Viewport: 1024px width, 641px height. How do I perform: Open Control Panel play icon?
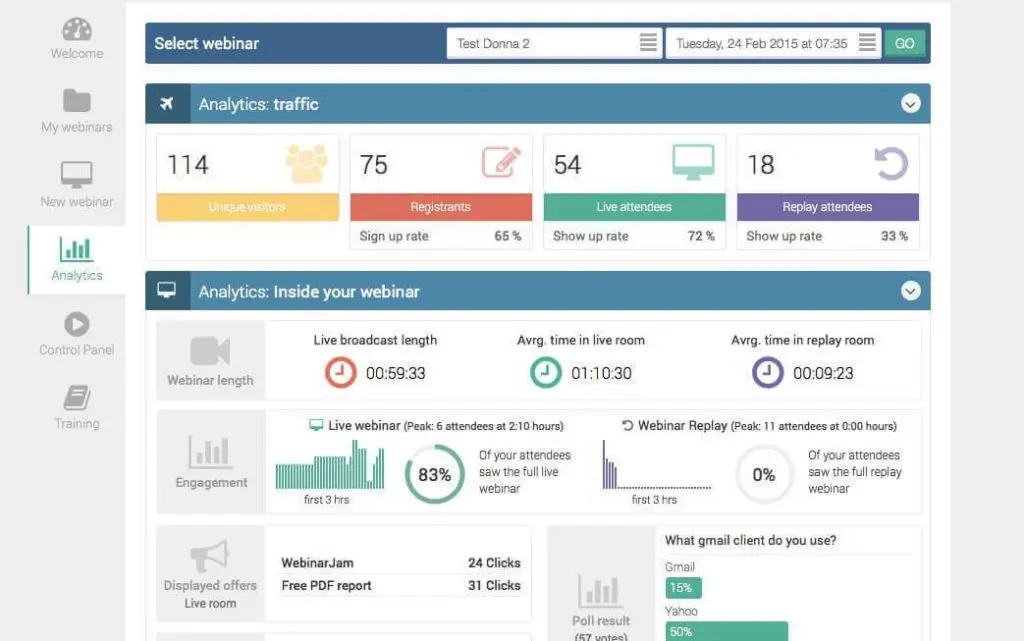[x=76, y=324]
